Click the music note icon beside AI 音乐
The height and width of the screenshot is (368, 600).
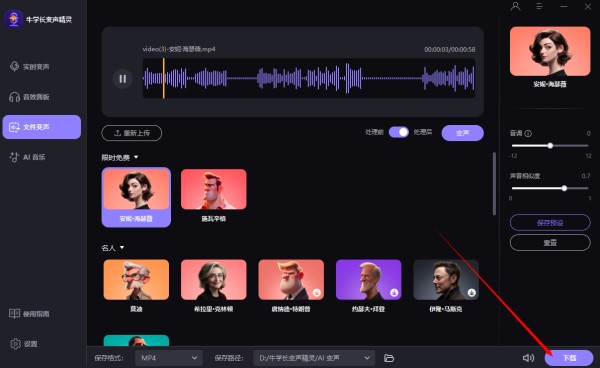(14, 157)
